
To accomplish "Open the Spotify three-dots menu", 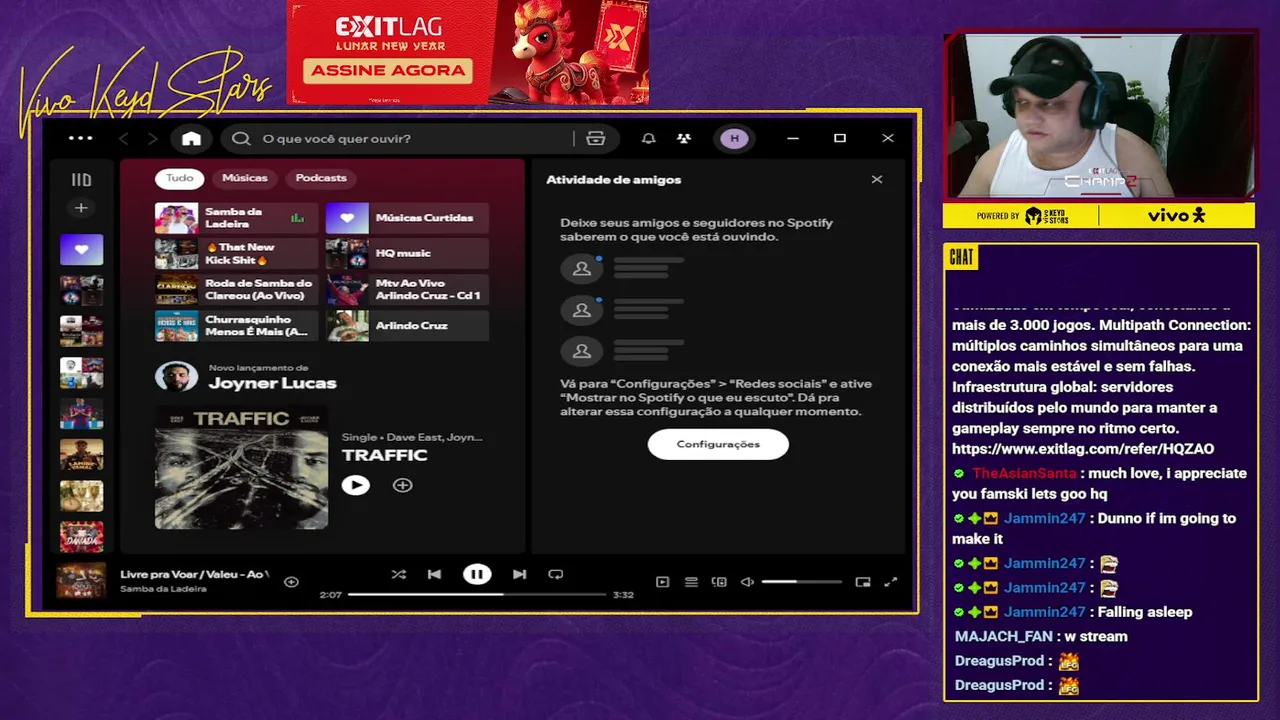I will [80, 138].
